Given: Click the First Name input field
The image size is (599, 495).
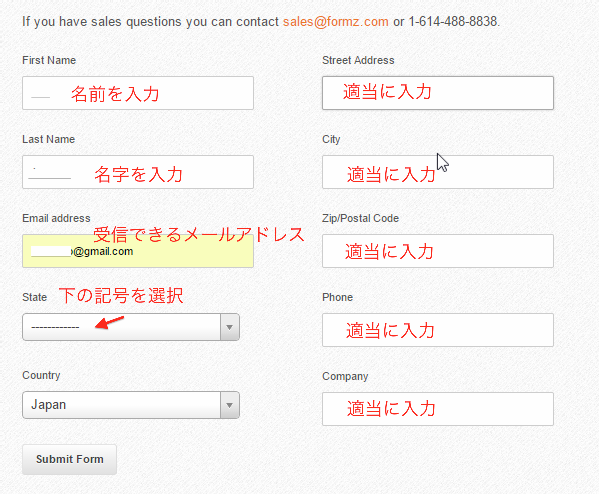Looking at the screenshot, I should (138, 93).
